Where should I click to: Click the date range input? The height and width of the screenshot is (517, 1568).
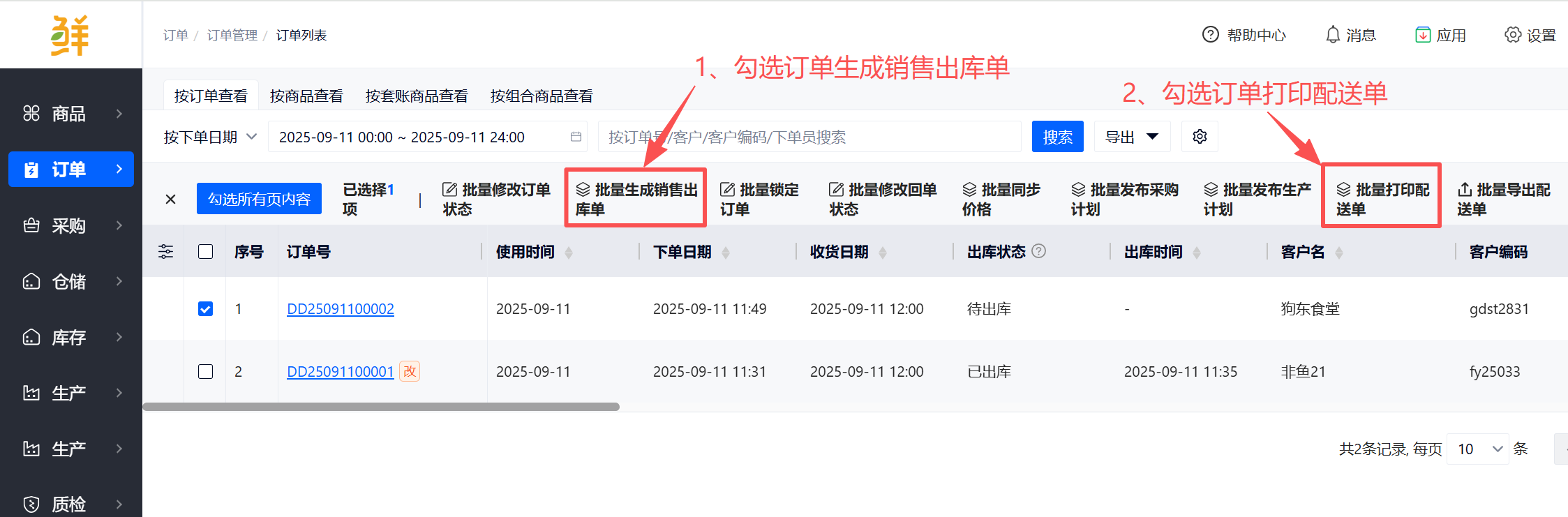tap(428, 136)
